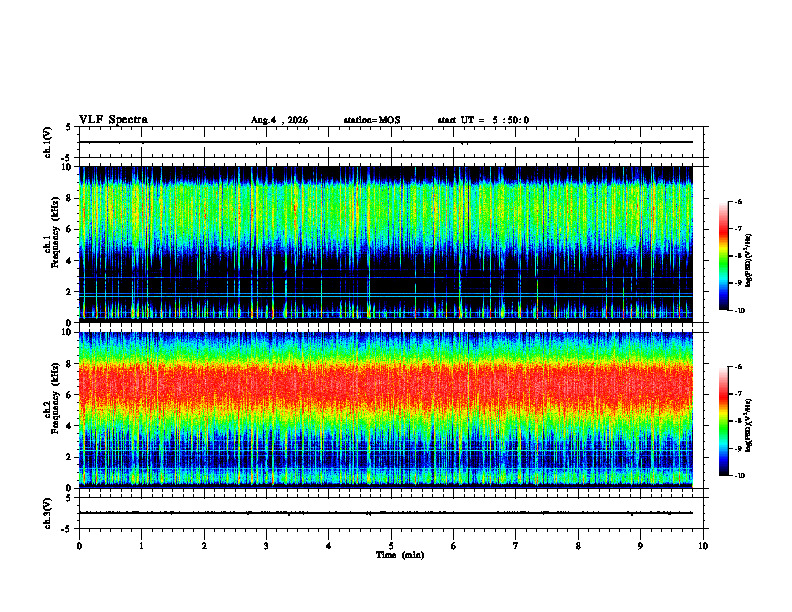Click the ch.1 frequency axis tick '8'

click(x=70, y=198)
